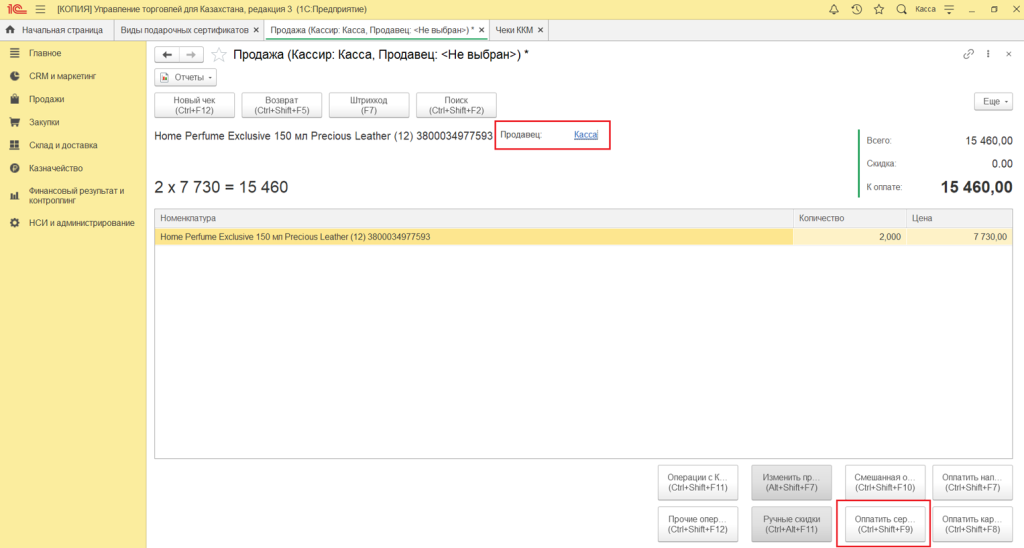Open favorites star in title bar
Viewport: 1024px width, 548px height.
879,9
